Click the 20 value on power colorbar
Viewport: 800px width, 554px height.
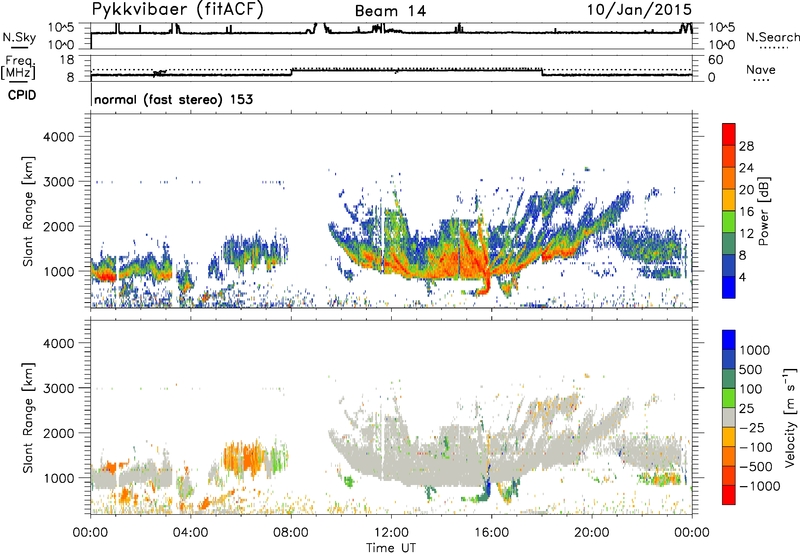pos(746,190)
